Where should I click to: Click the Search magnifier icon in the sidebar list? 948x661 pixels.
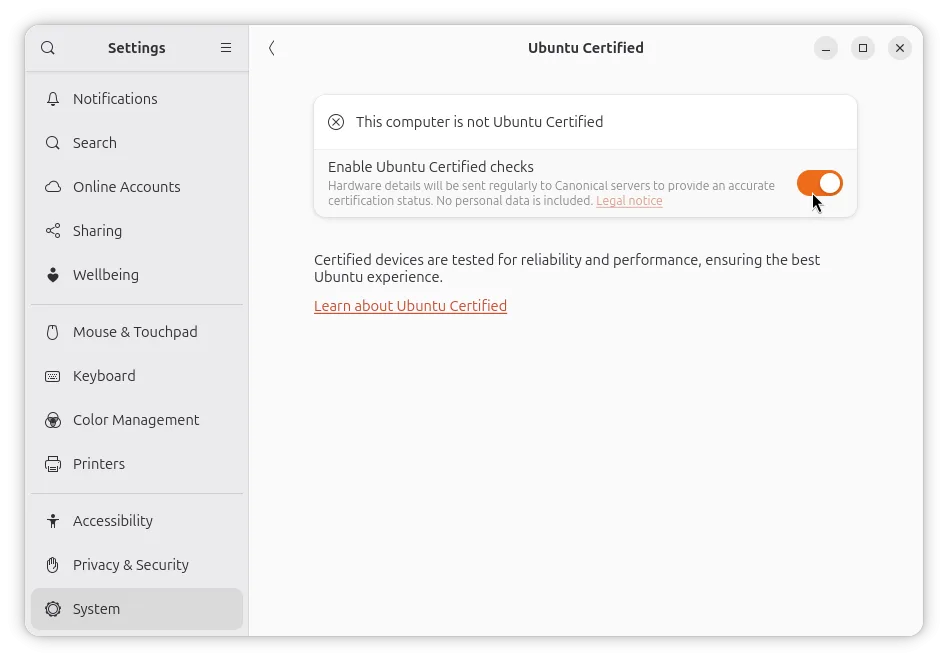(53, 143)
